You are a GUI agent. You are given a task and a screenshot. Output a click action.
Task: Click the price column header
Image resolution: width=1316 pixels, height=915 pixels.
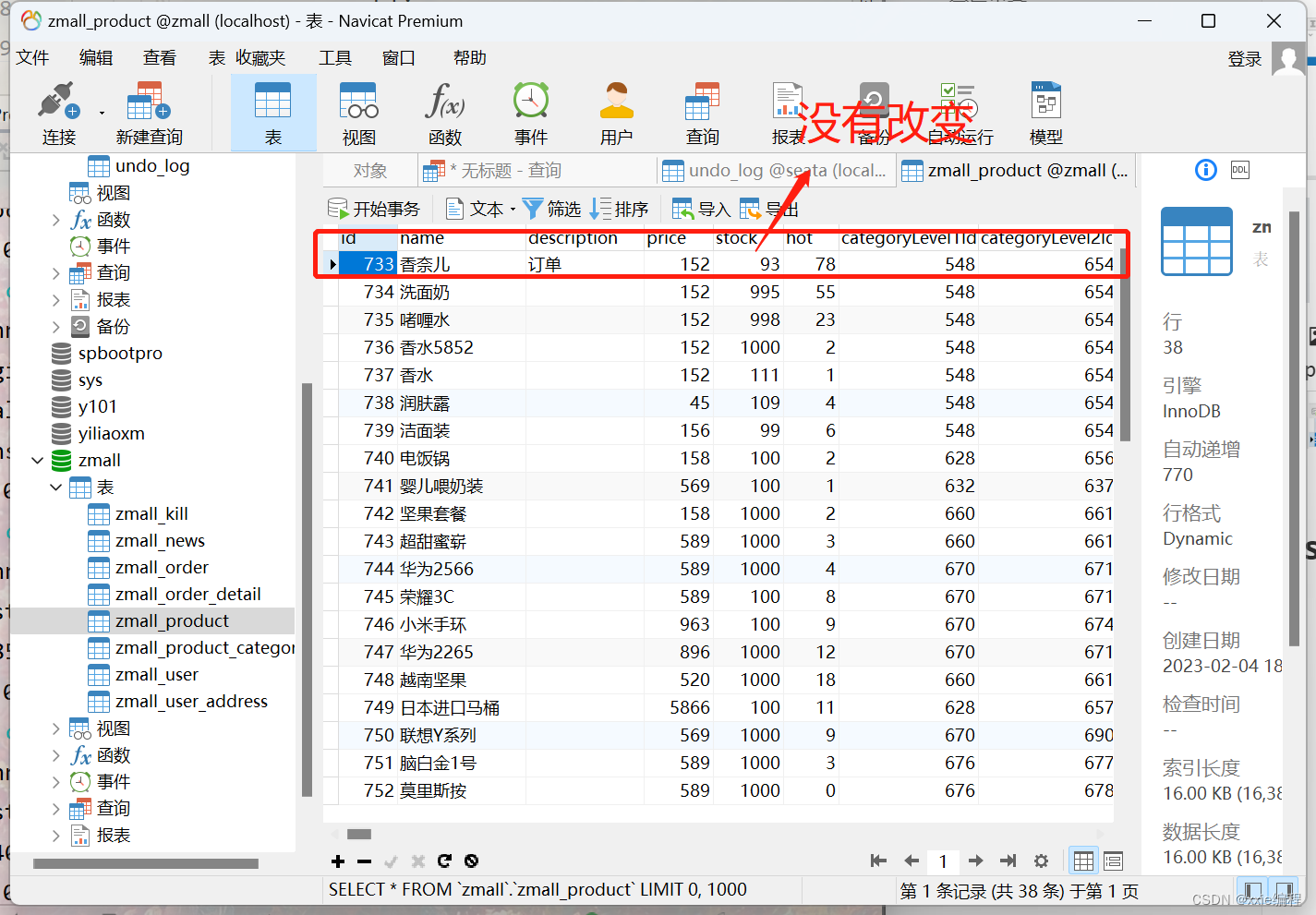click(x=677, y=238)
